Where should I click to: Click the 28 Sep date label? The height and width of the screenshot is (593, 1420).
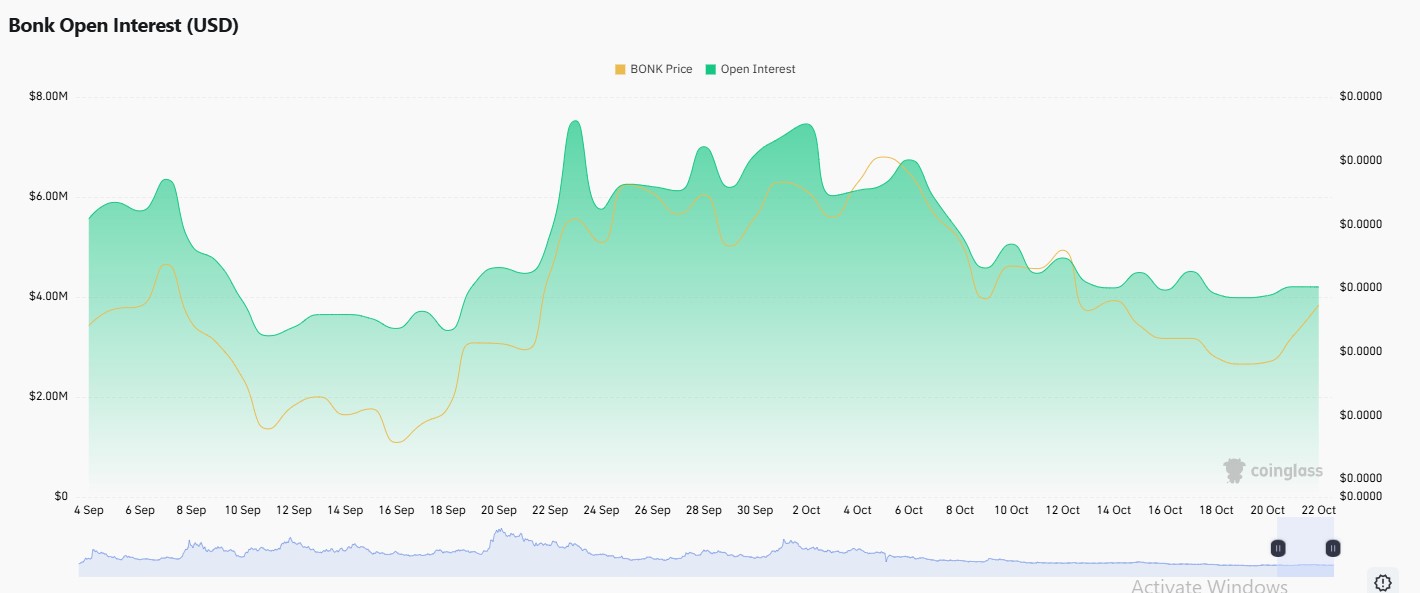pyautogui.click(x=704, y=510)
